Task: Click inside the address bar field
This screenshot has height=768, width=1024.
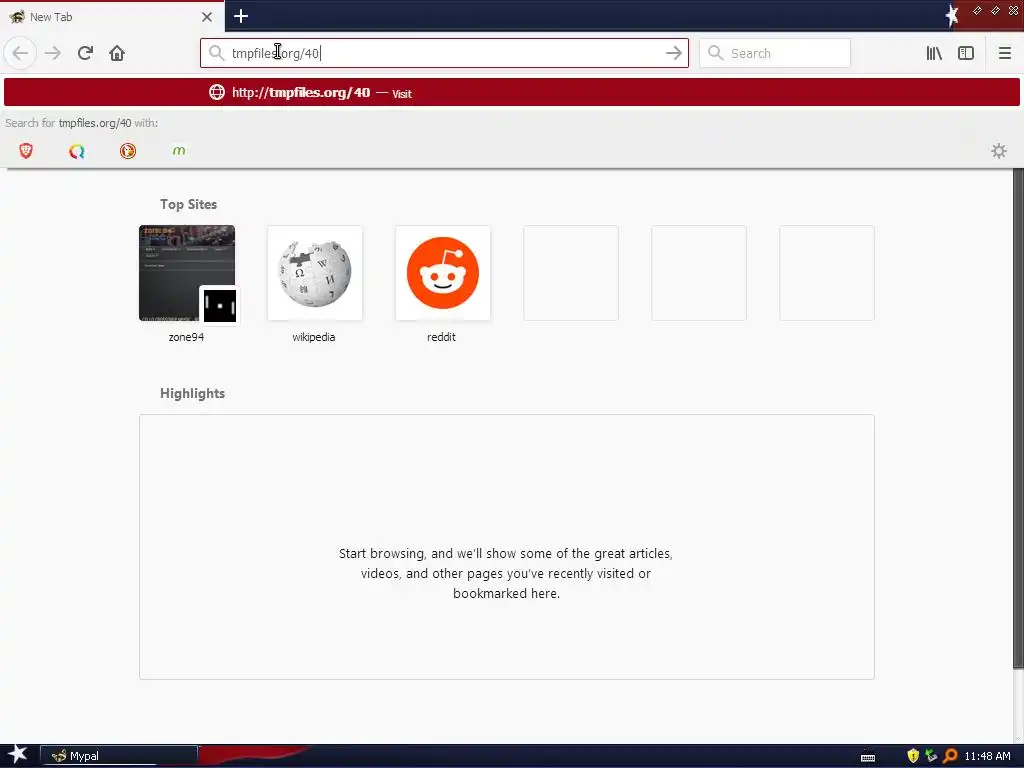Action: (444, 53)
